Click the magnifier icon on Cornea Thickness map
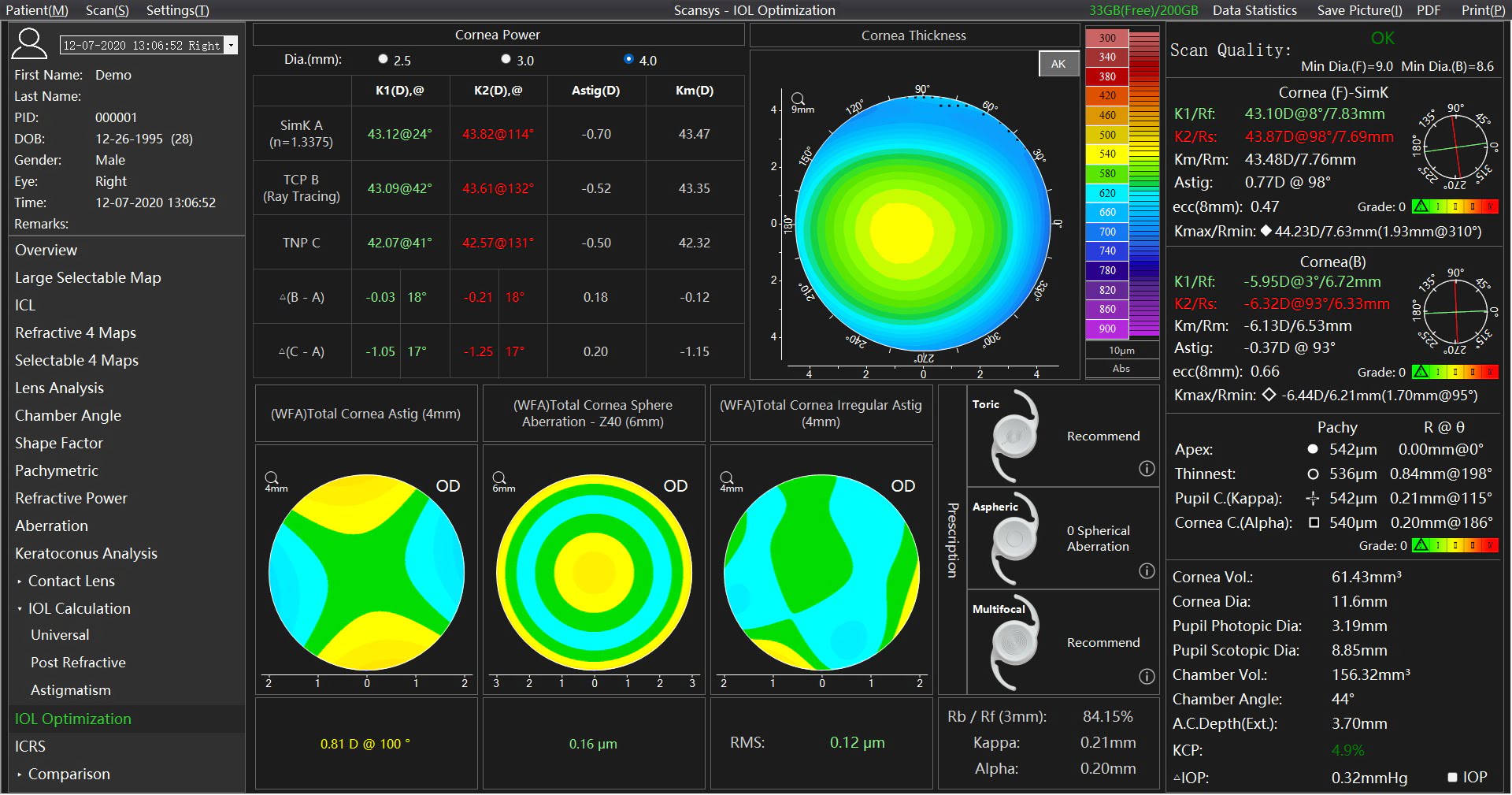Image resolution: width=1512 pixels, height=795 pixels. click(798, 99)
